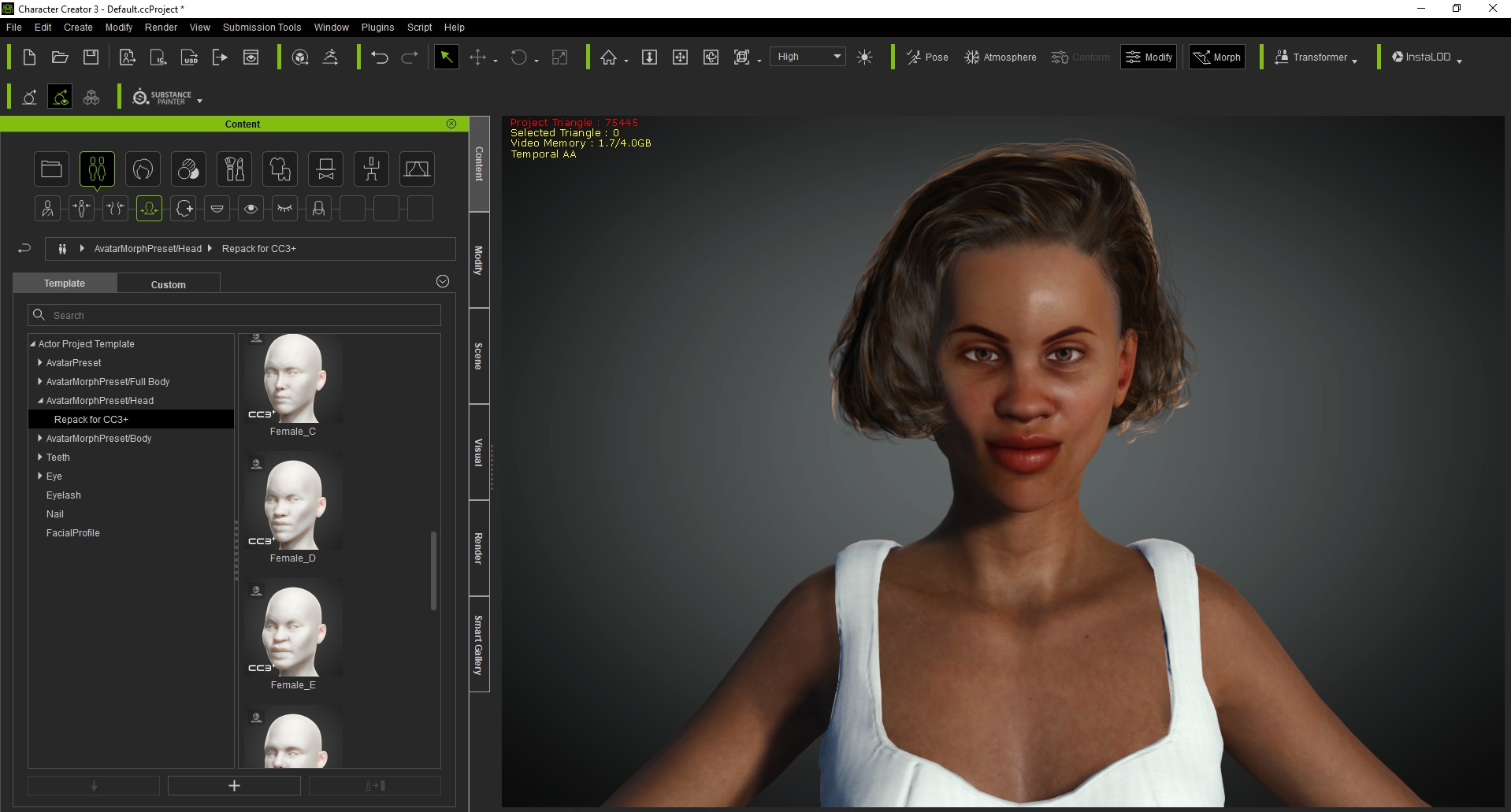Choose the rotate transform tool
The image size is (1511, 812).
click(518, 57)
